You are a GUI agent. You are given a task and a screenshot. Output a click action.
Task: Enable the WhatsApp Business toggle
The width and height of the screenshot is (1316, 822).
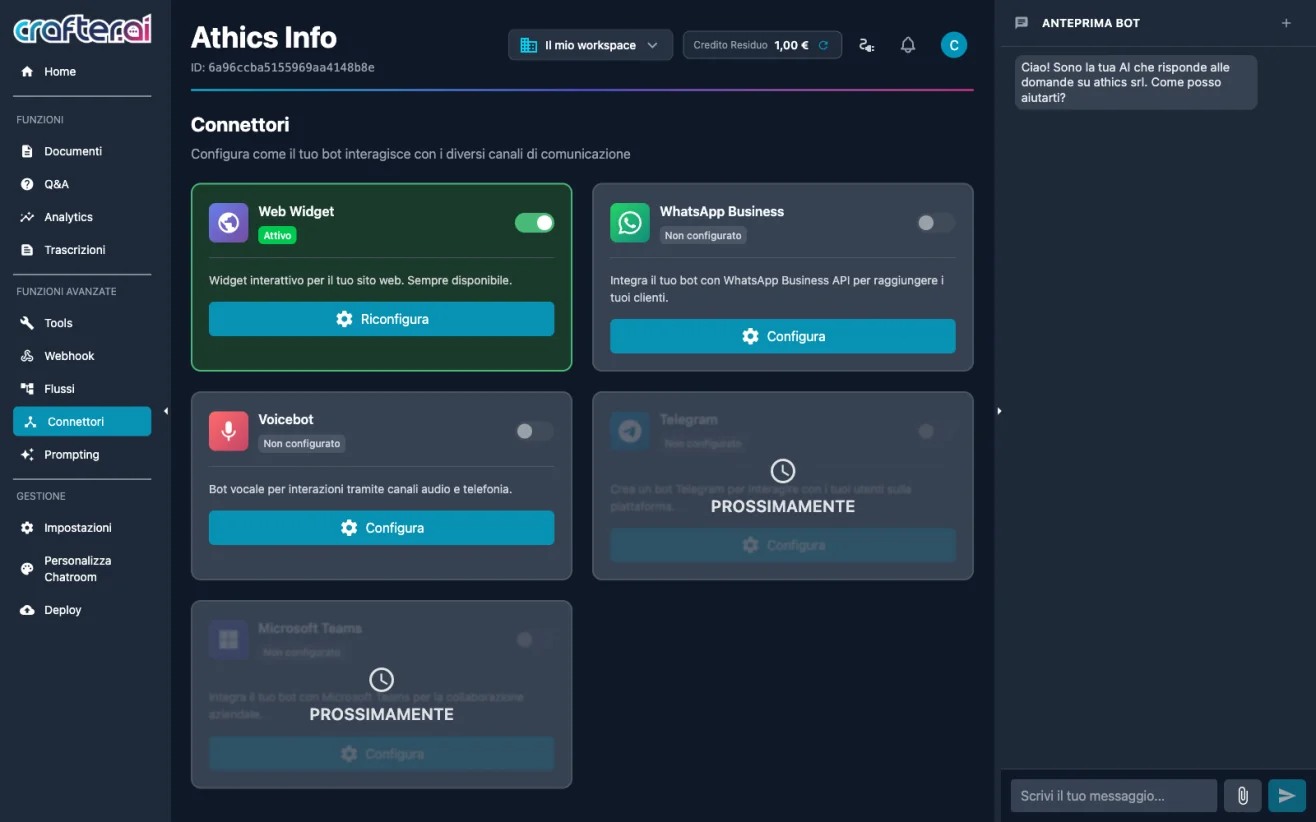click(x=935, y=223)
